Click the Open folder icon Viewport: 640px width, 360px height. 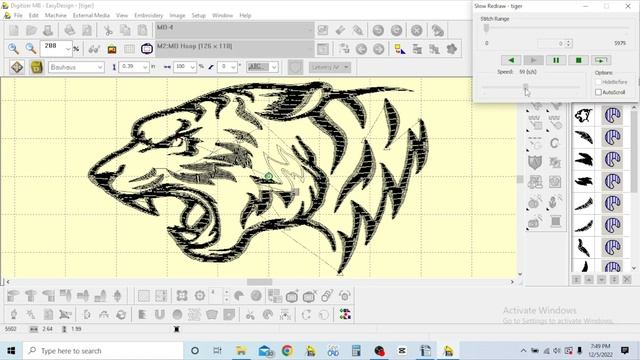(31, 30)
